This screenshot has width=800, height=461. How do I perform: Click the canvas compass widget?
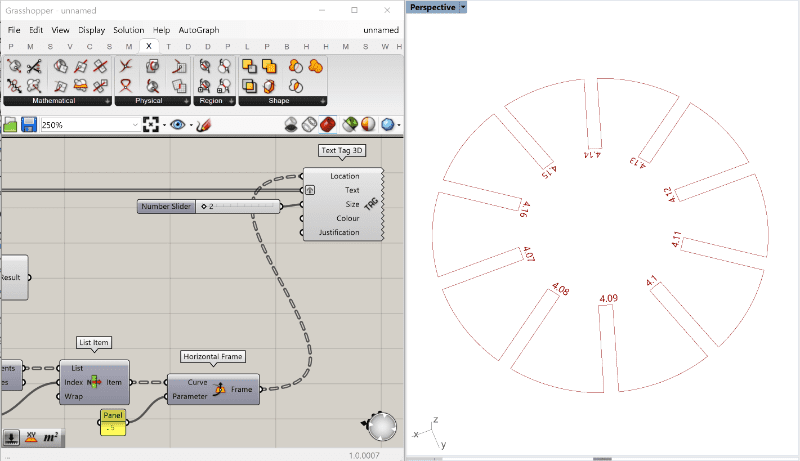[x=382, y=426]
